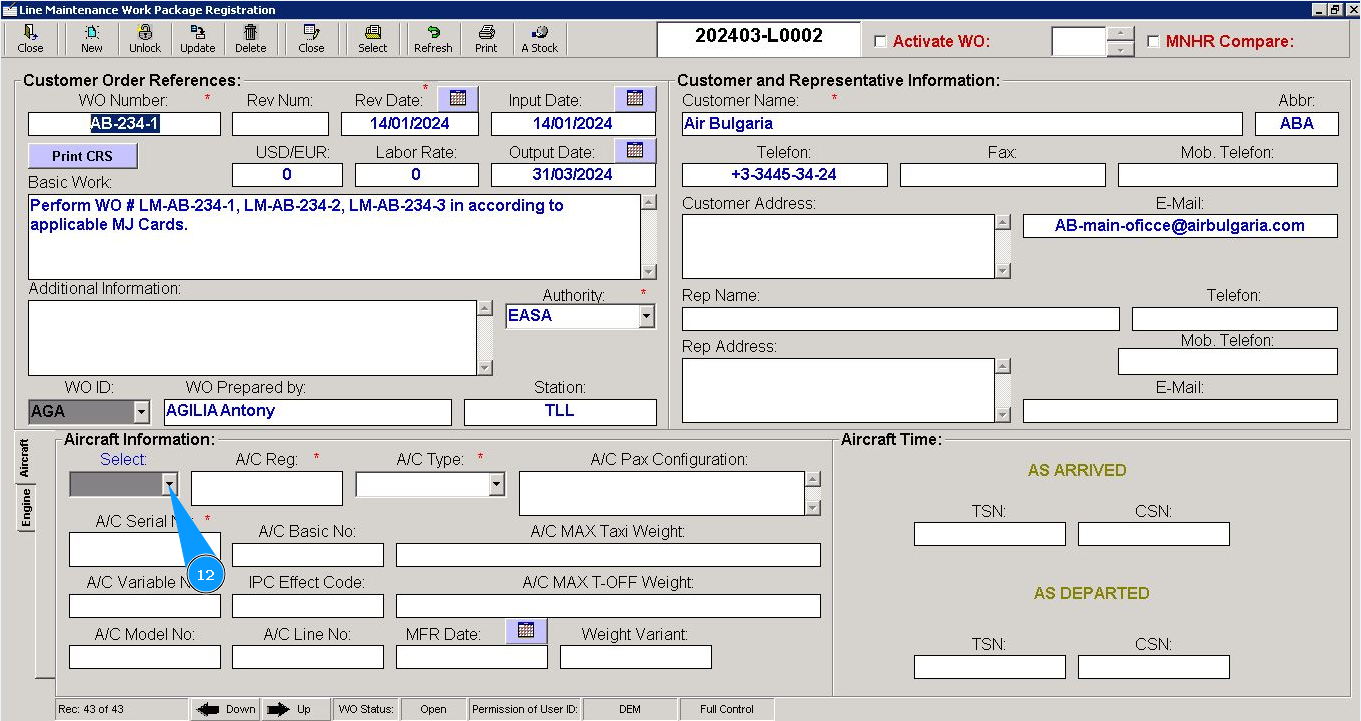1361x721 pixels.
Task: Switch to the Engine vertical tab
Action: pos(26,508)
